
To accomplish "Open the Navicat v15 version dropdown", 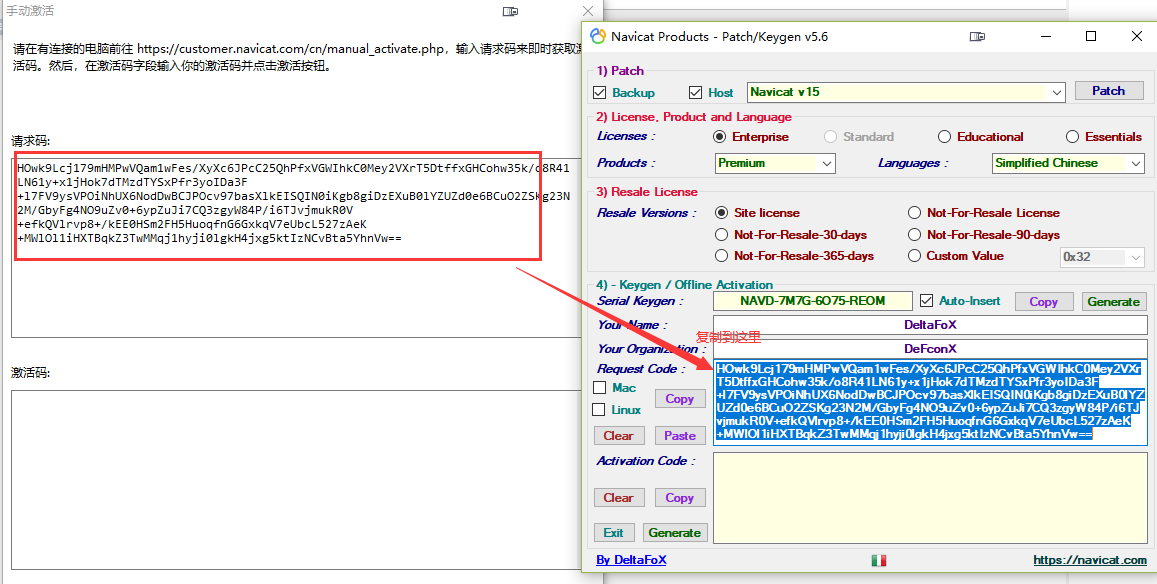I will (1057, 92).
